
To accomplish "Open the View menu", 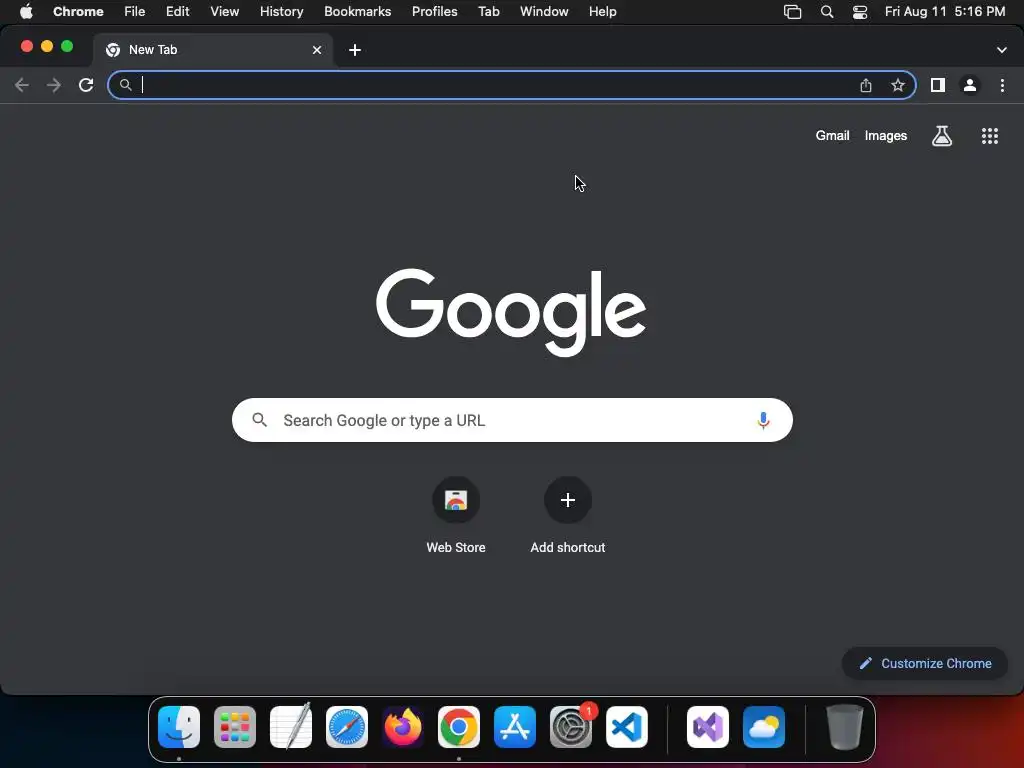I will pyautogui.click(x=224, y=12).
